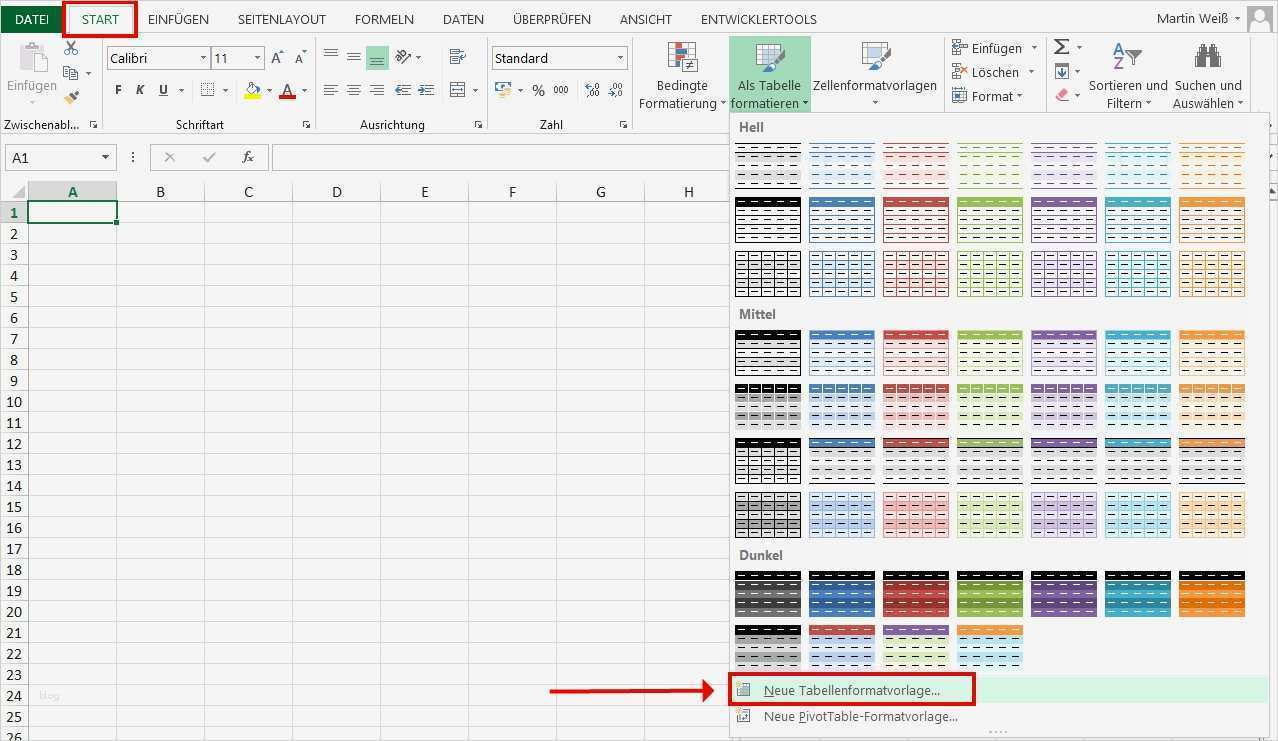
Task: Toggle center alignment on
Action: pyautogui.click(x=353, y=90)
